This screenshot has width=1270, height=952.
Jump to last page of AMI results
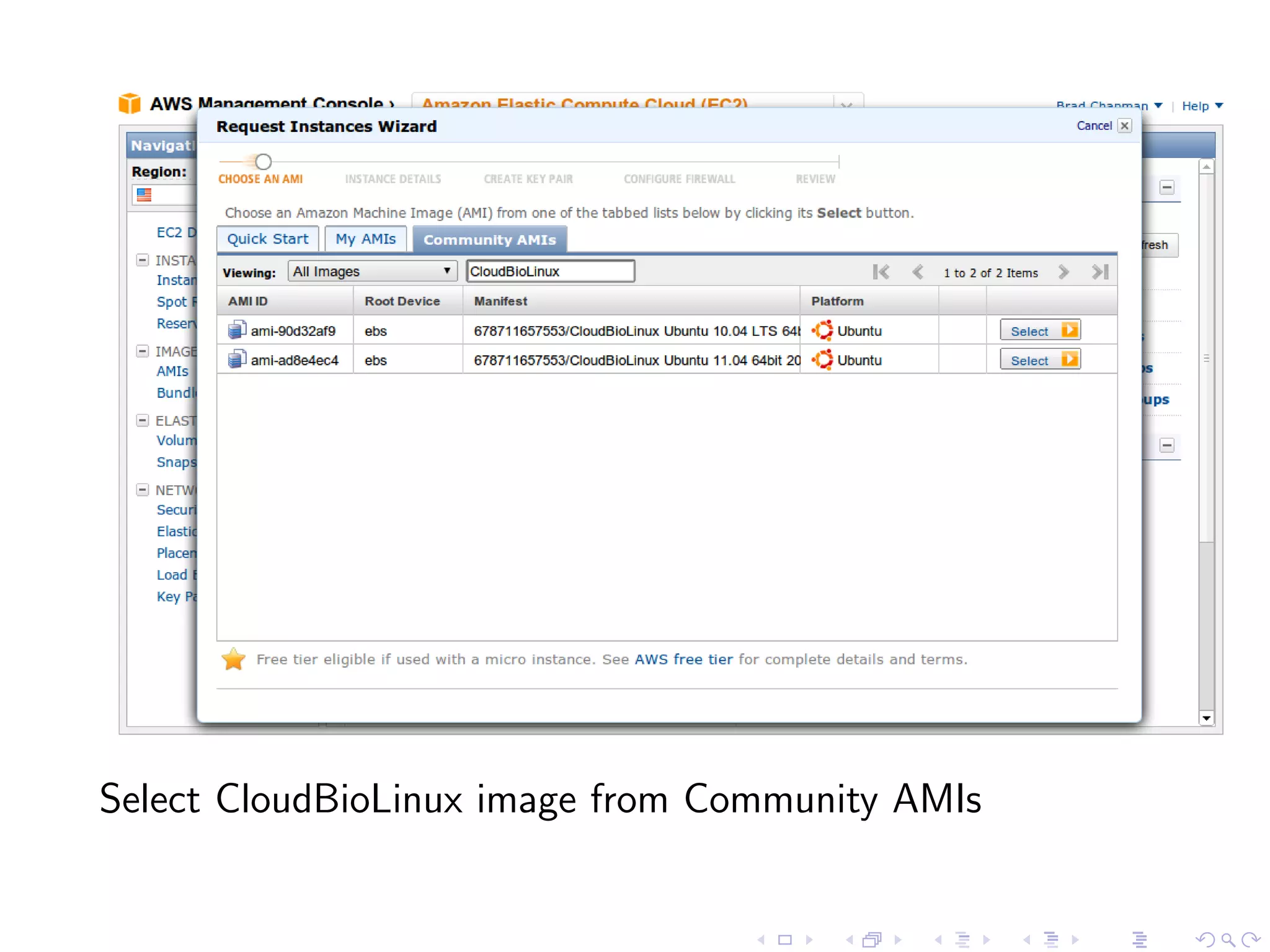1100,272
